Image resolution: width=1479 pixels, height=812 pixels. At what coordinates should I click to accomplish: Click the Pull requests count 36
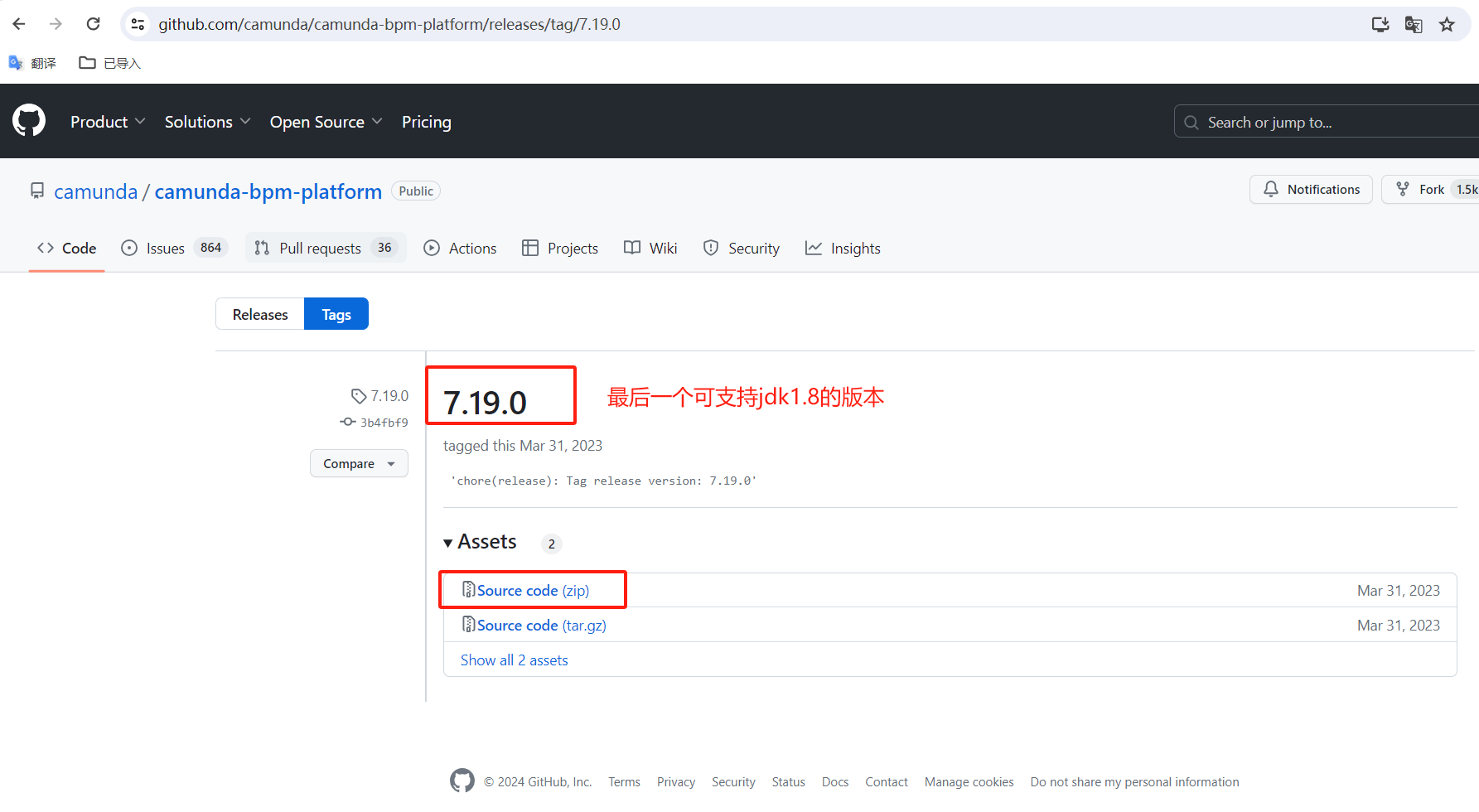[x=384, y=248]
